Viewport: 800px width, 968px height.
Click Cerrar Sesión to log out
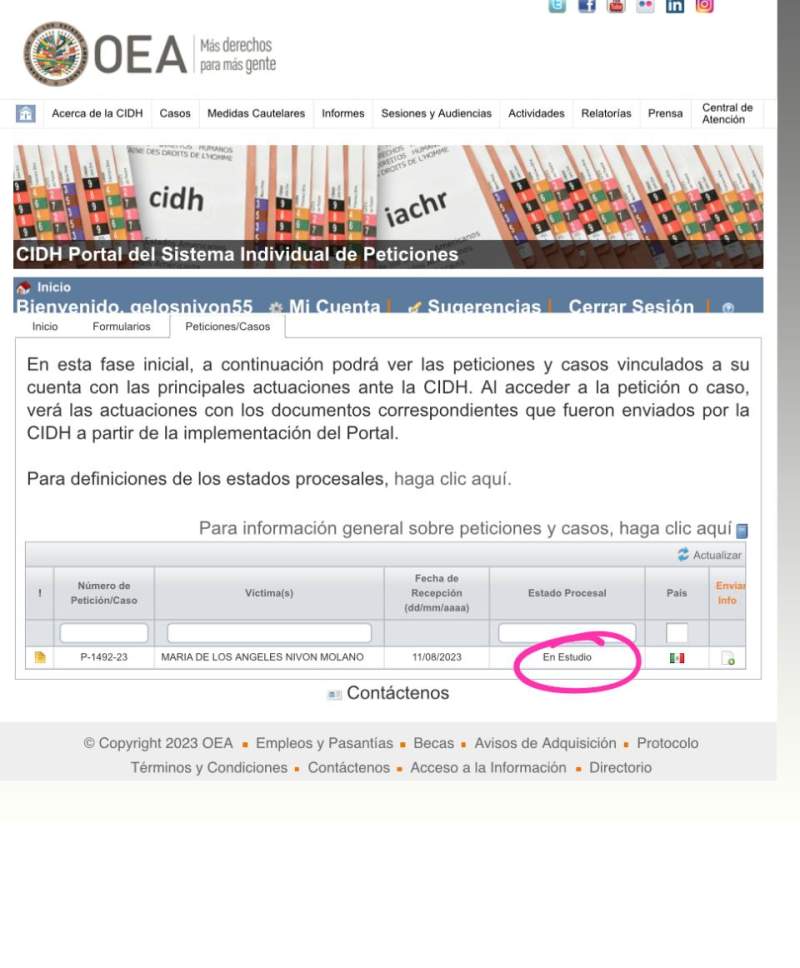631,307
